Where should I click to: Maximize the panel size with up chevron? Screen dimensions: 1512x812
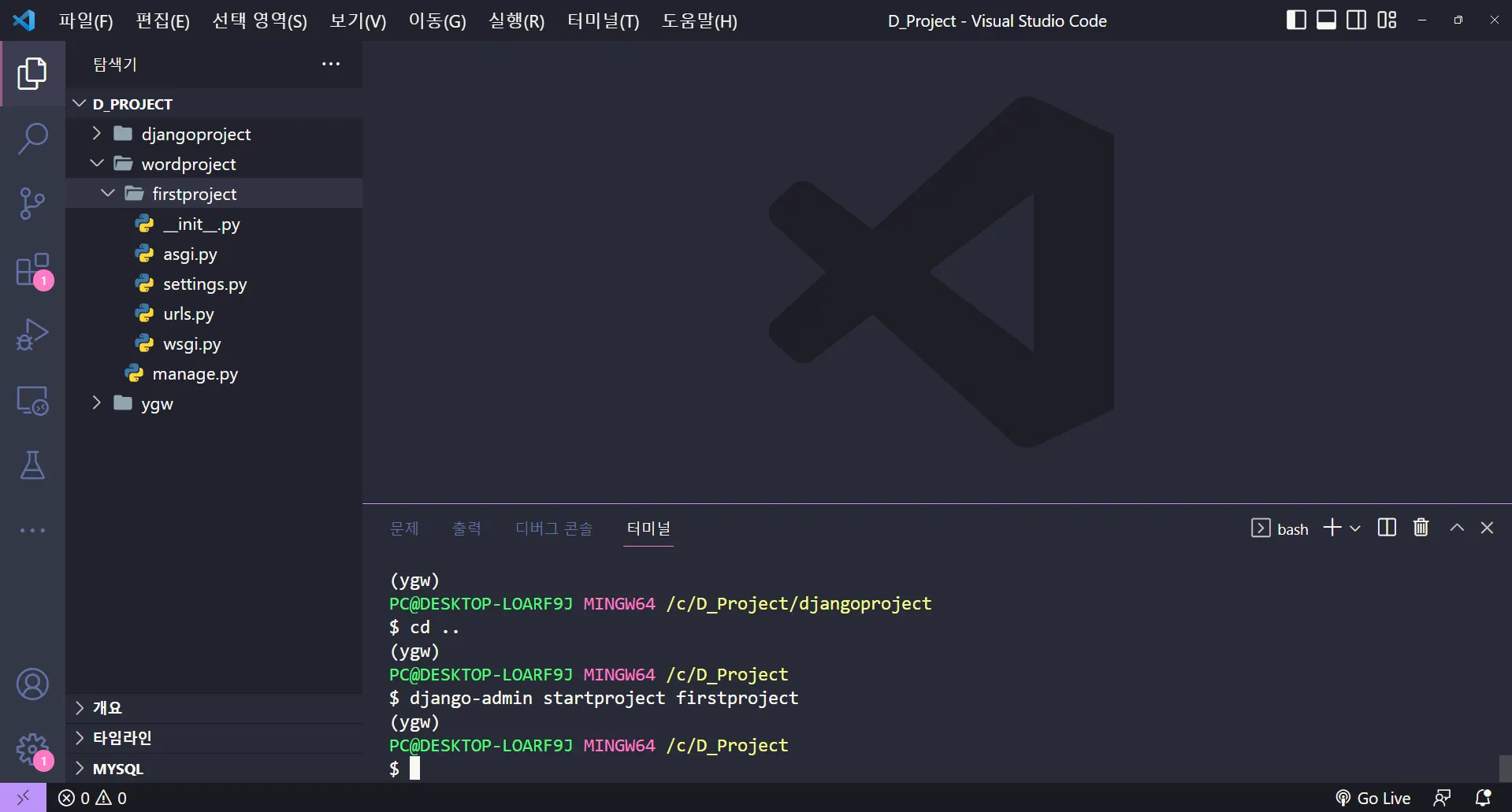click(1457, 528)
